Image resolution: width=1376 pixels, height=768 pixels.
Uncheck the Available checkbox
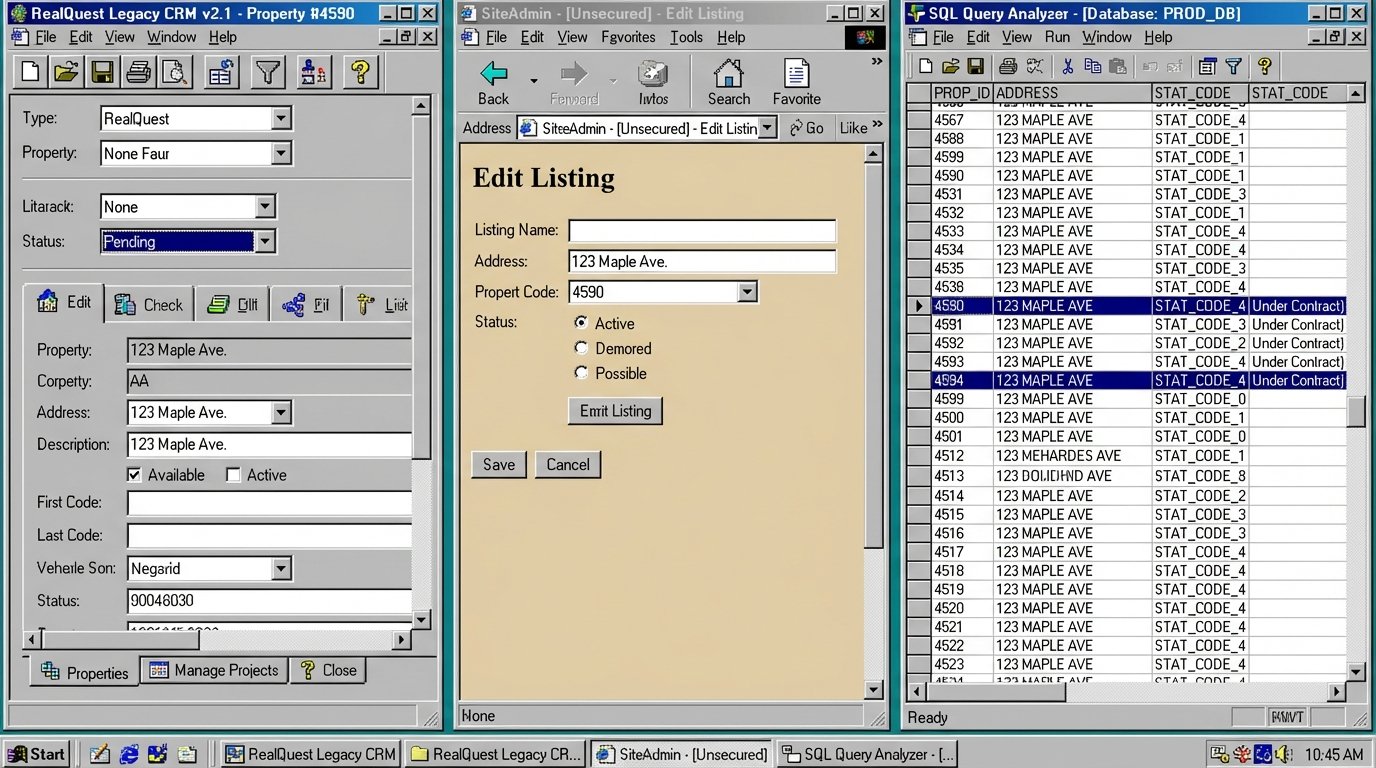[x=135, y=475]
